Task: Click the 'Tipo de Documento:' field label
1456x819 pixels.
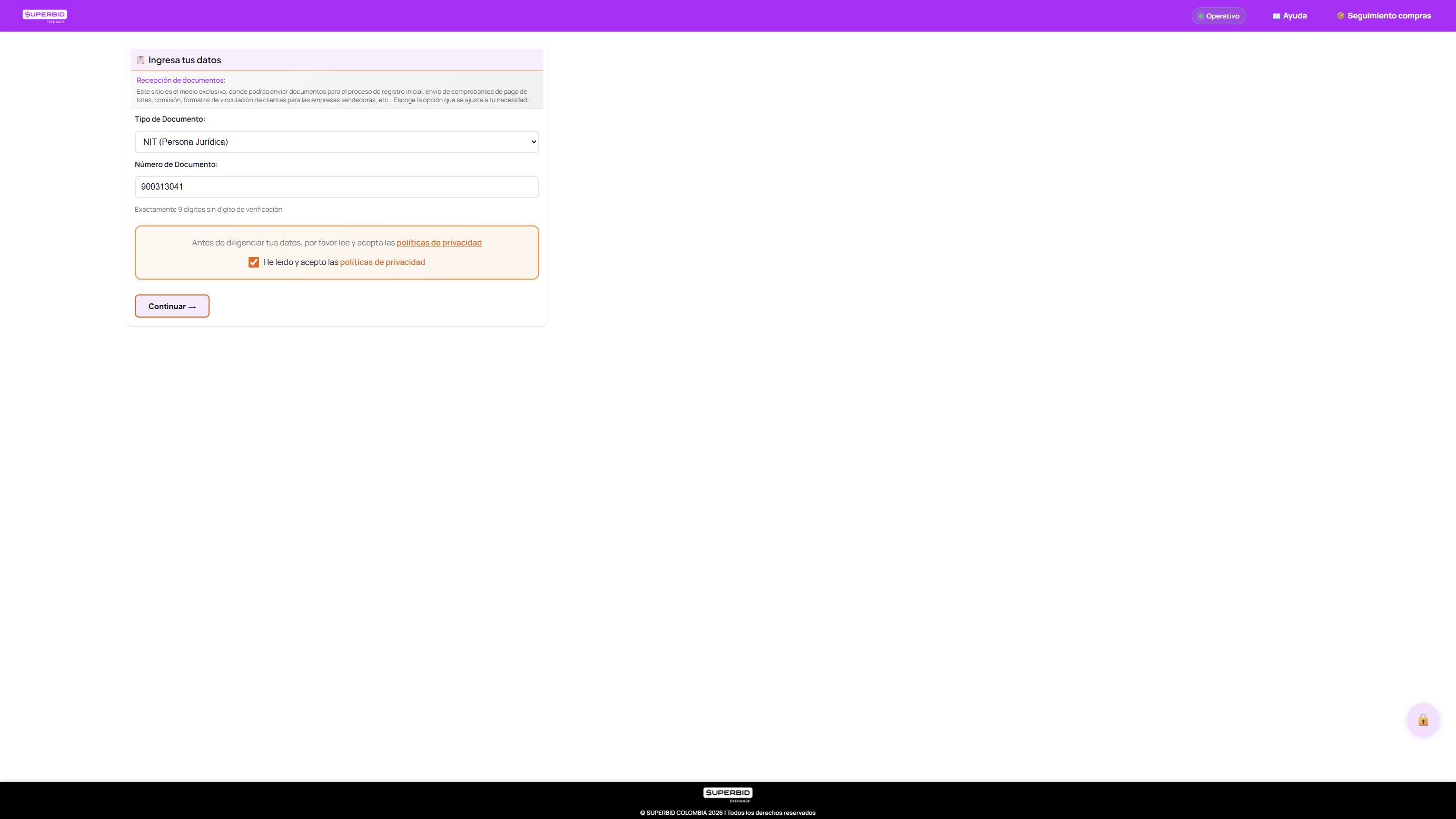Action: pos(170,119)
